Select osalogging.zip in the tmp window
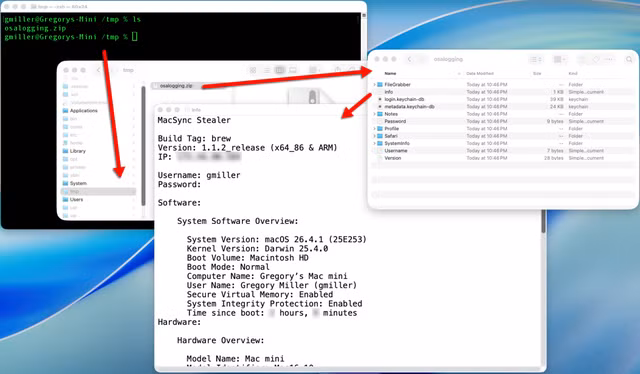This screenshot has height=374, width=640. (176, 86)
